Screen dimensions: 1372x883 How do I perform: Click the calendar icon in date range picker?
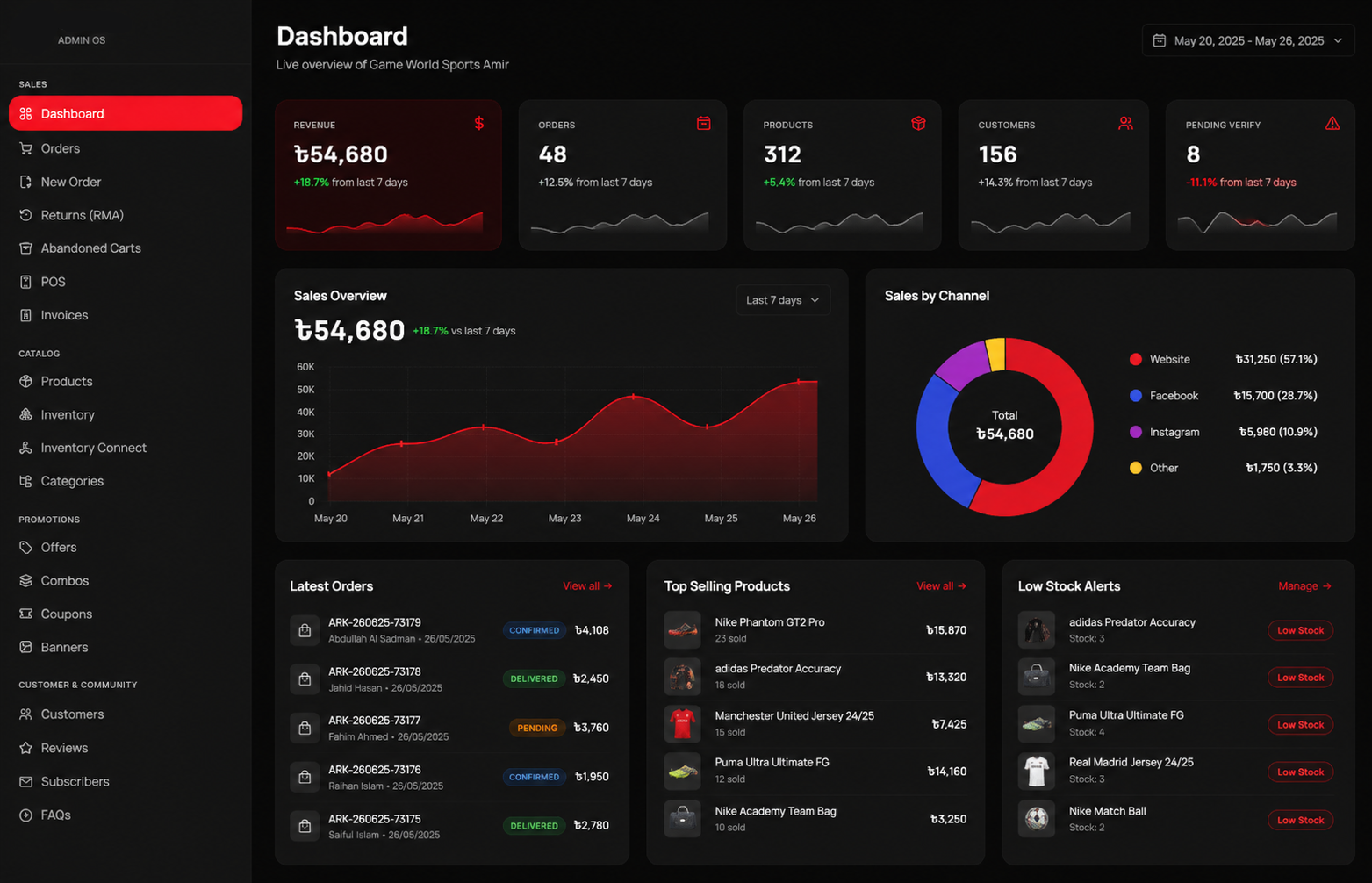click(1160, 40)
